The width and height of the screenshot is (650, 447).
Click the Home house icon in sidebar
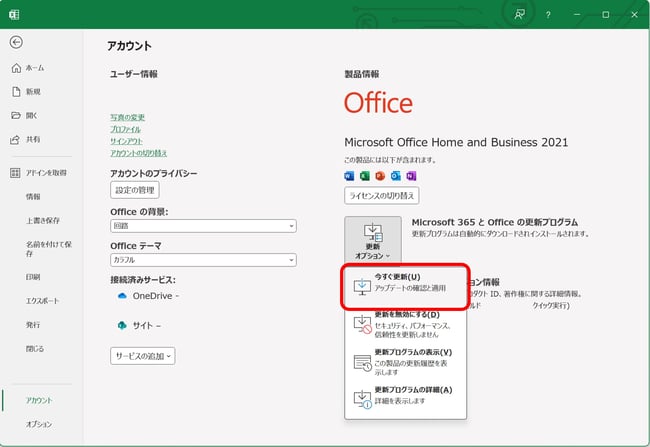tap(16, 68)
